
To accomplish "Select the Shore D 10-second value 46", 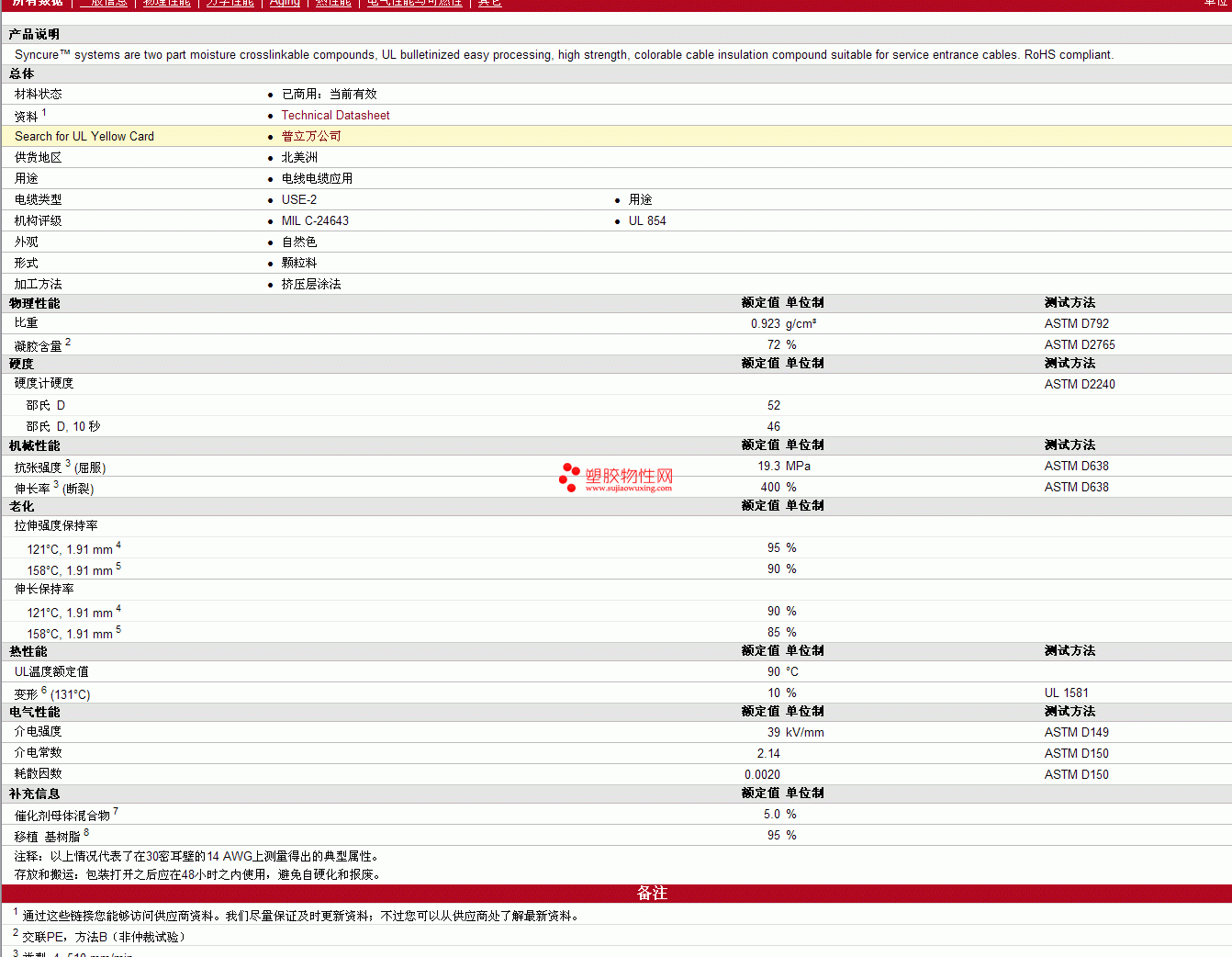I will [774, 427].
